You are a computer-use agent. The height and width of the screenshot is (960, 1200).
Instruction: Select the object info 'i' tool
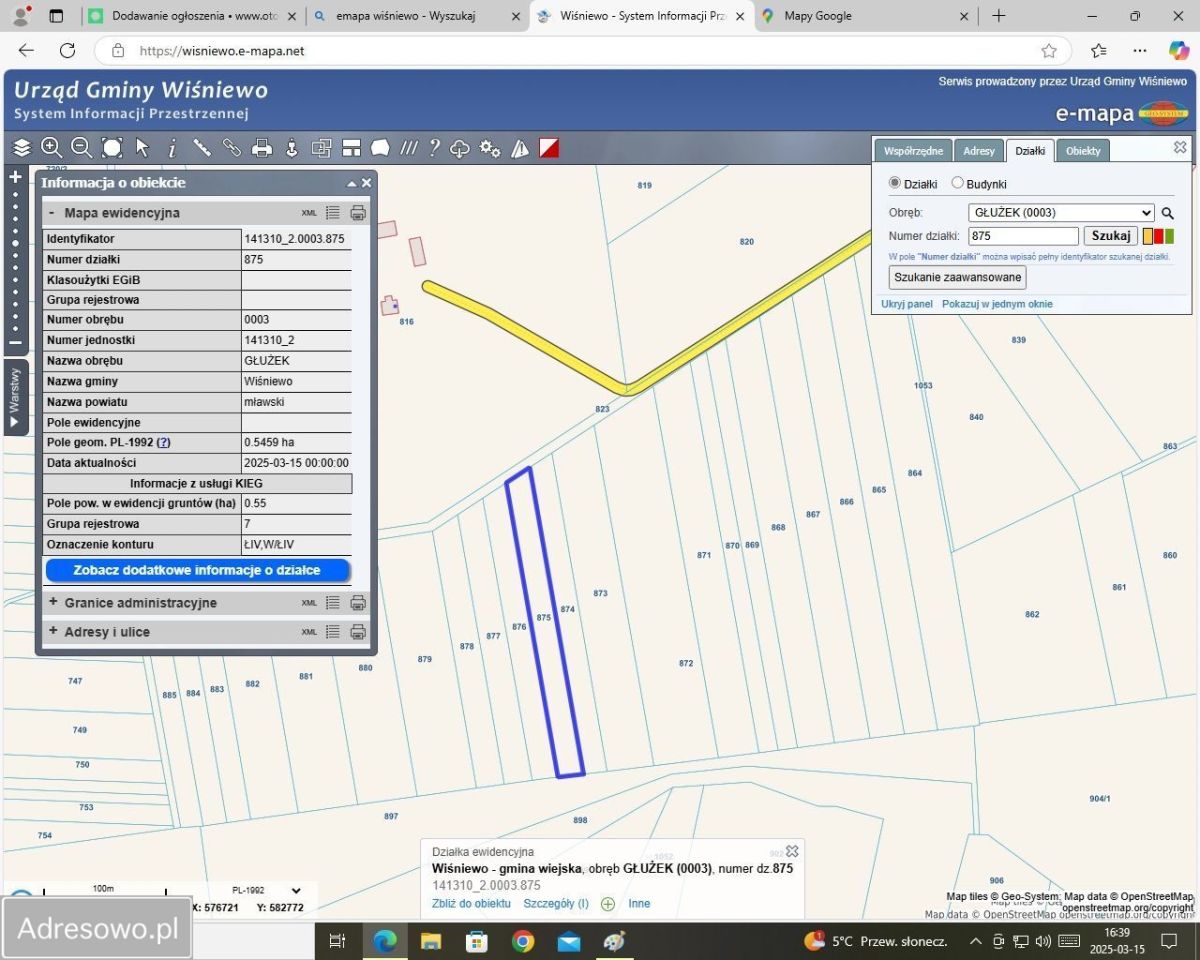172,148
